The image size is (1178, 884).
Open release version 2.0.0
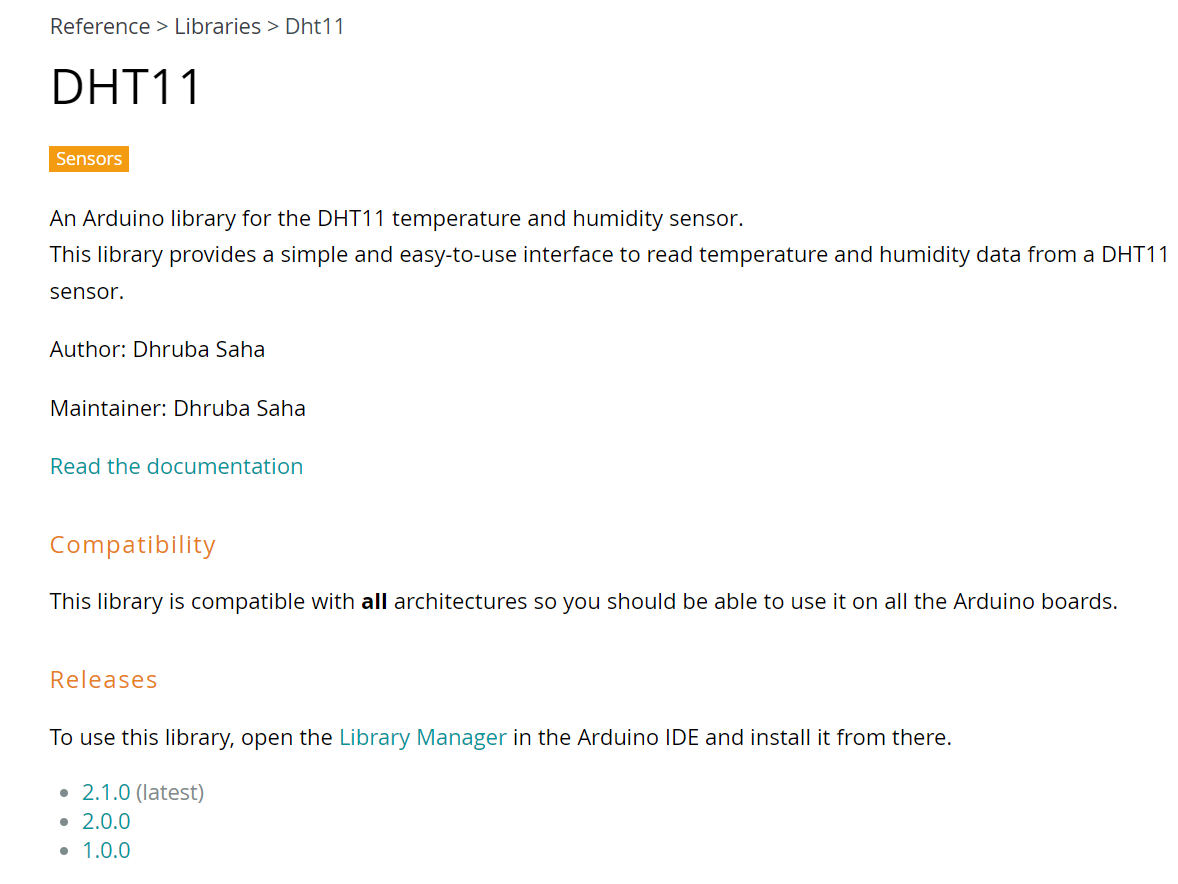pyautogui.click(x=106, y=822)
